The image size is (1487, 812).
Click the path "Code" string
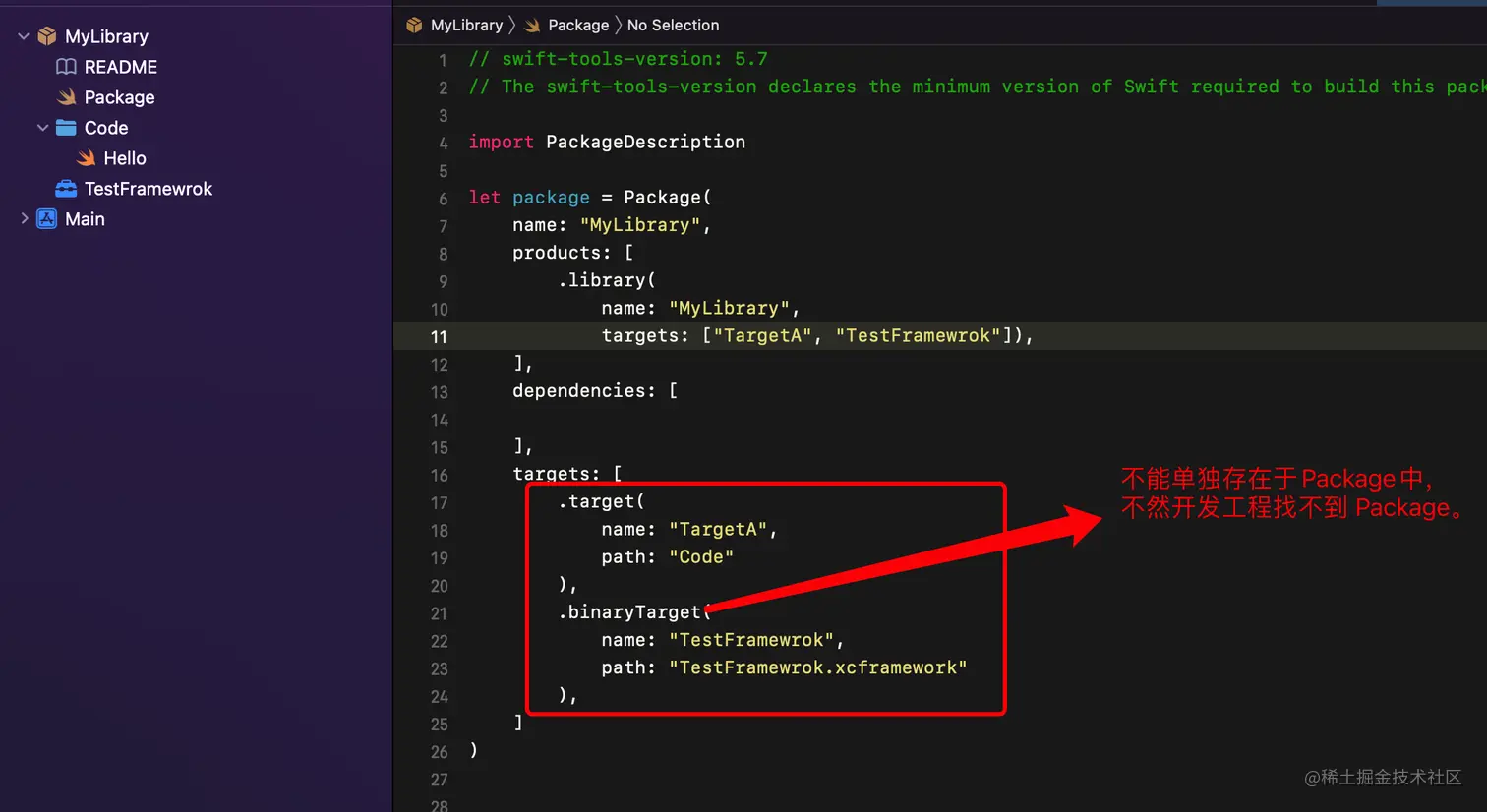[701, 557]
